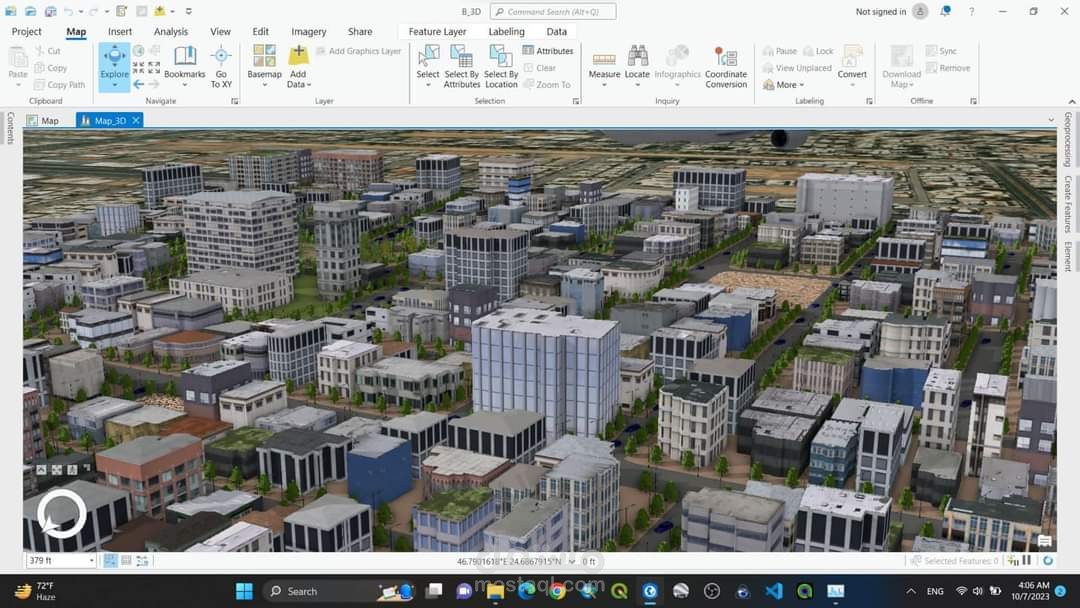This screenshot has height=608, width=1080.
Task: Click the full extent globe icon
Action: pos(138,51)
